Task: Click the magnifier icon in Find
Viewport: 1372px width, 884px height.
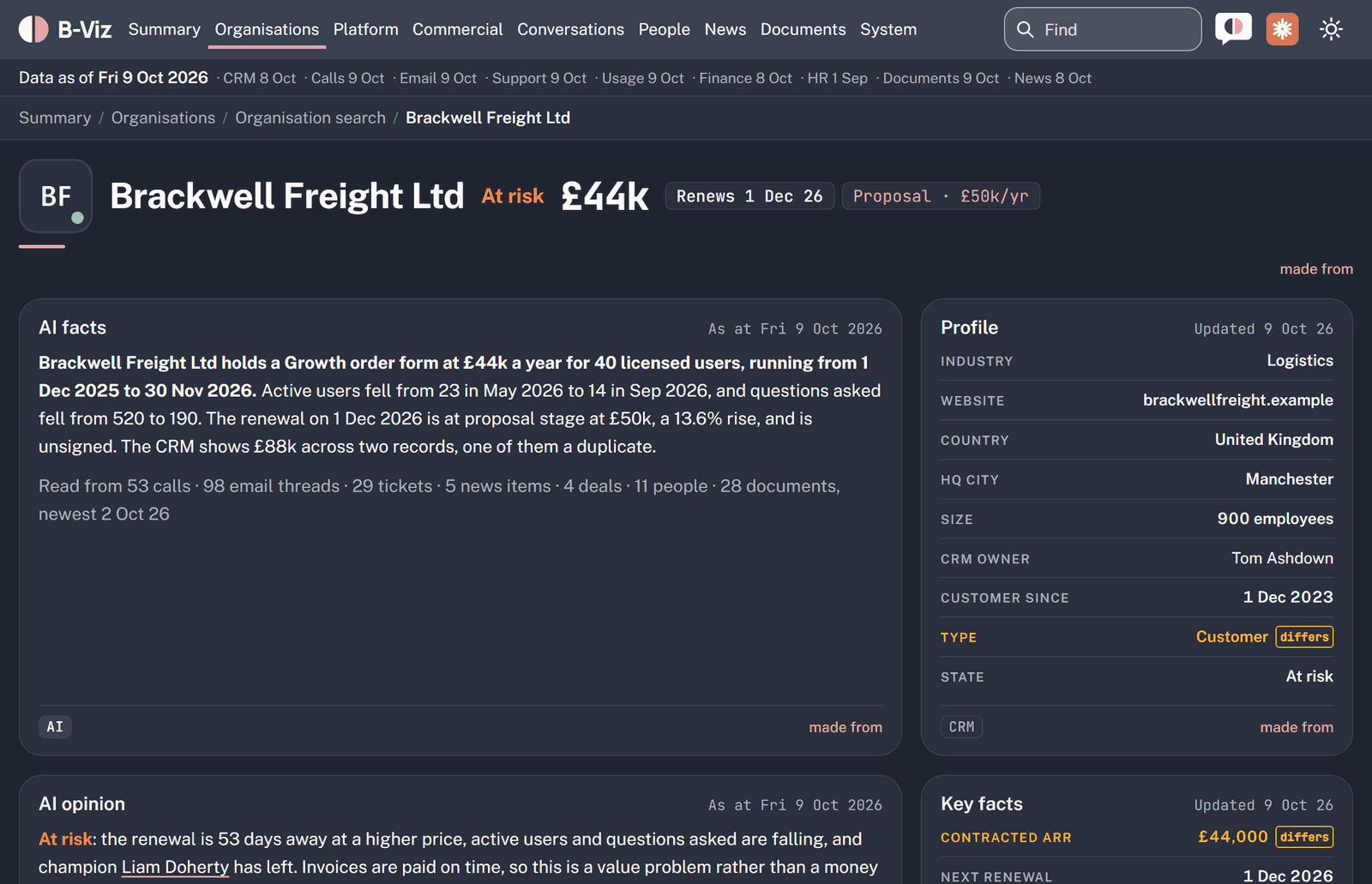Action: coord(1025,30)
